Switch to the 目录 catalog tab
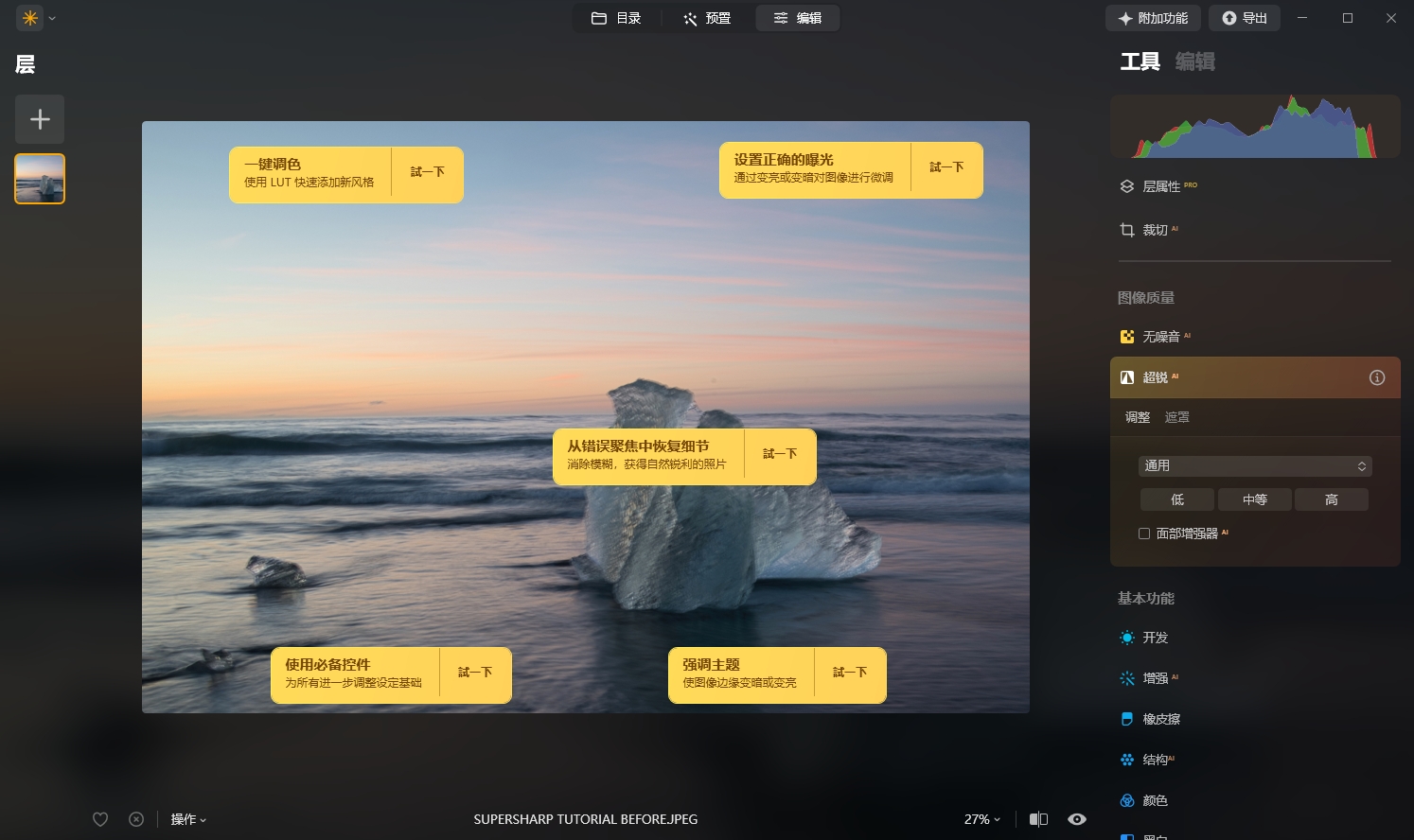The height and width of the screenshot is (840, 1414). (x=616, y=18)
